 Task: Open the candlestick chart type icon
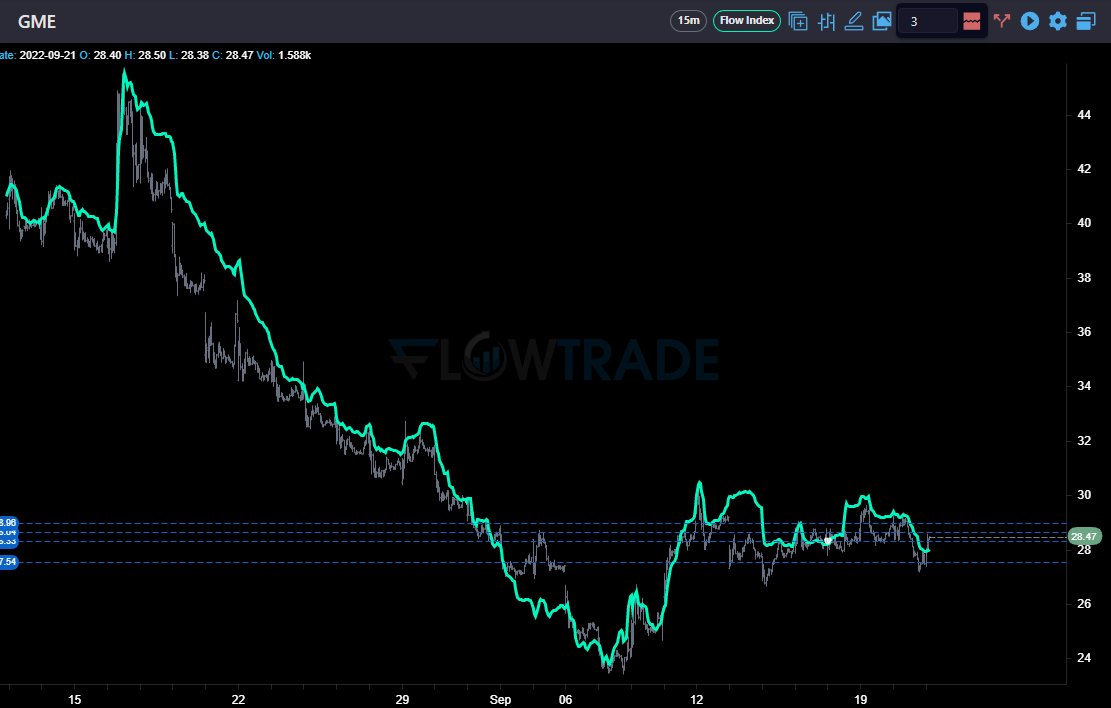(826, 21)
